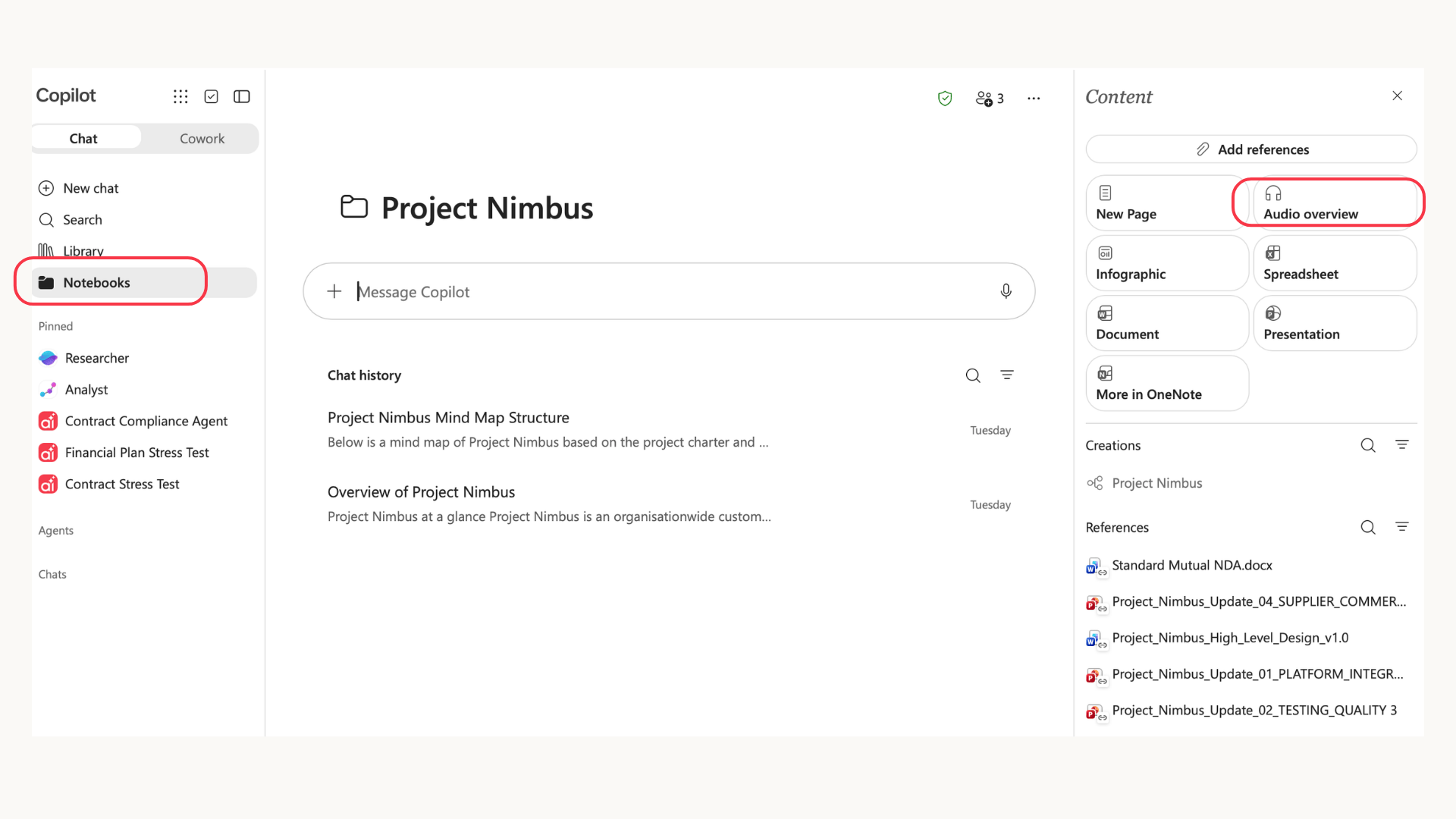The height and width of the screenshot is (819, 1456).
Task: Switch to the Cowork tab
Action: click(x=202, y=139)
